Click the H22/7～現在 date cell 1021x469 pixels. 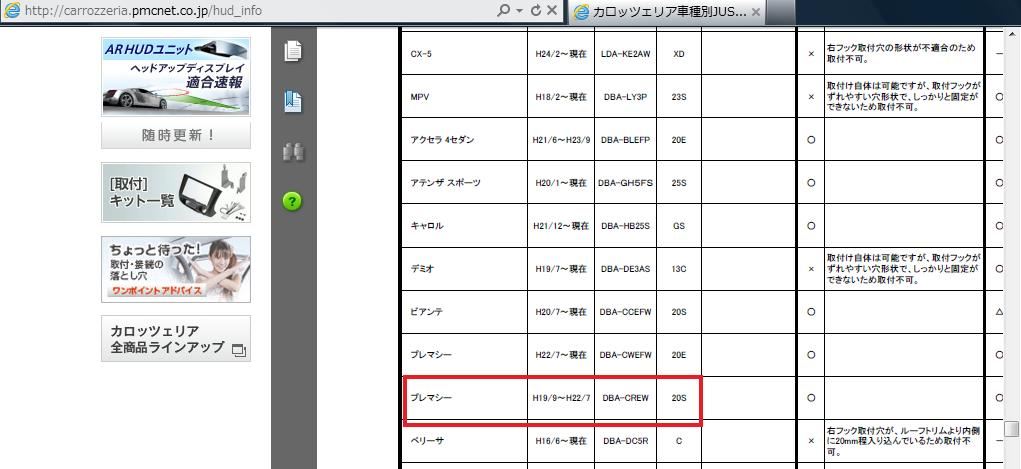pyautogui.click(x=561, y=354)
